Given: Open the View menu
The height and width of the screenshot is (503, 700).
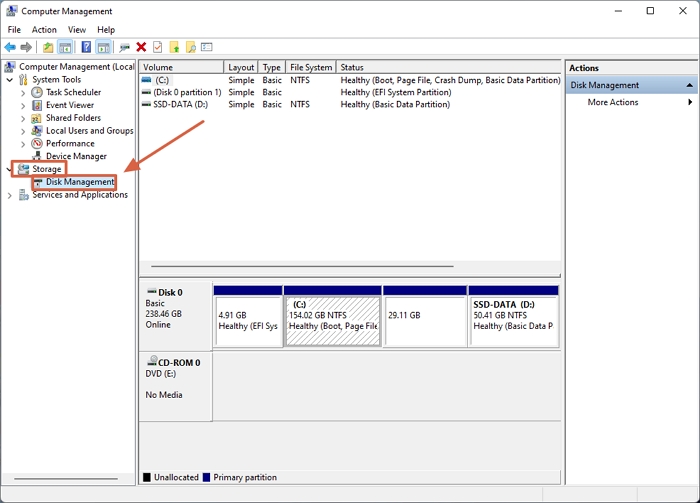Looking at the screenshot, I should pos(77,30).
